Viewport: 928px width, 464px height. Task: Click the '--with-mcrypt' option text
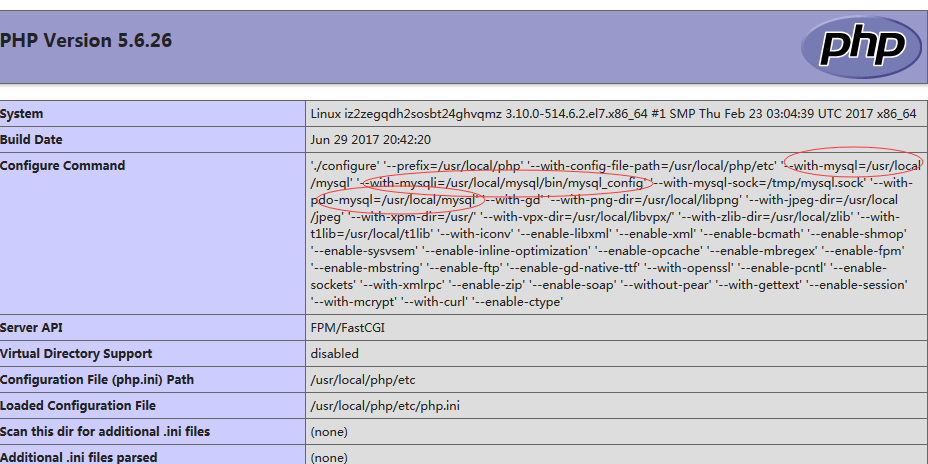pyautogui.click(x=354, y=302)
